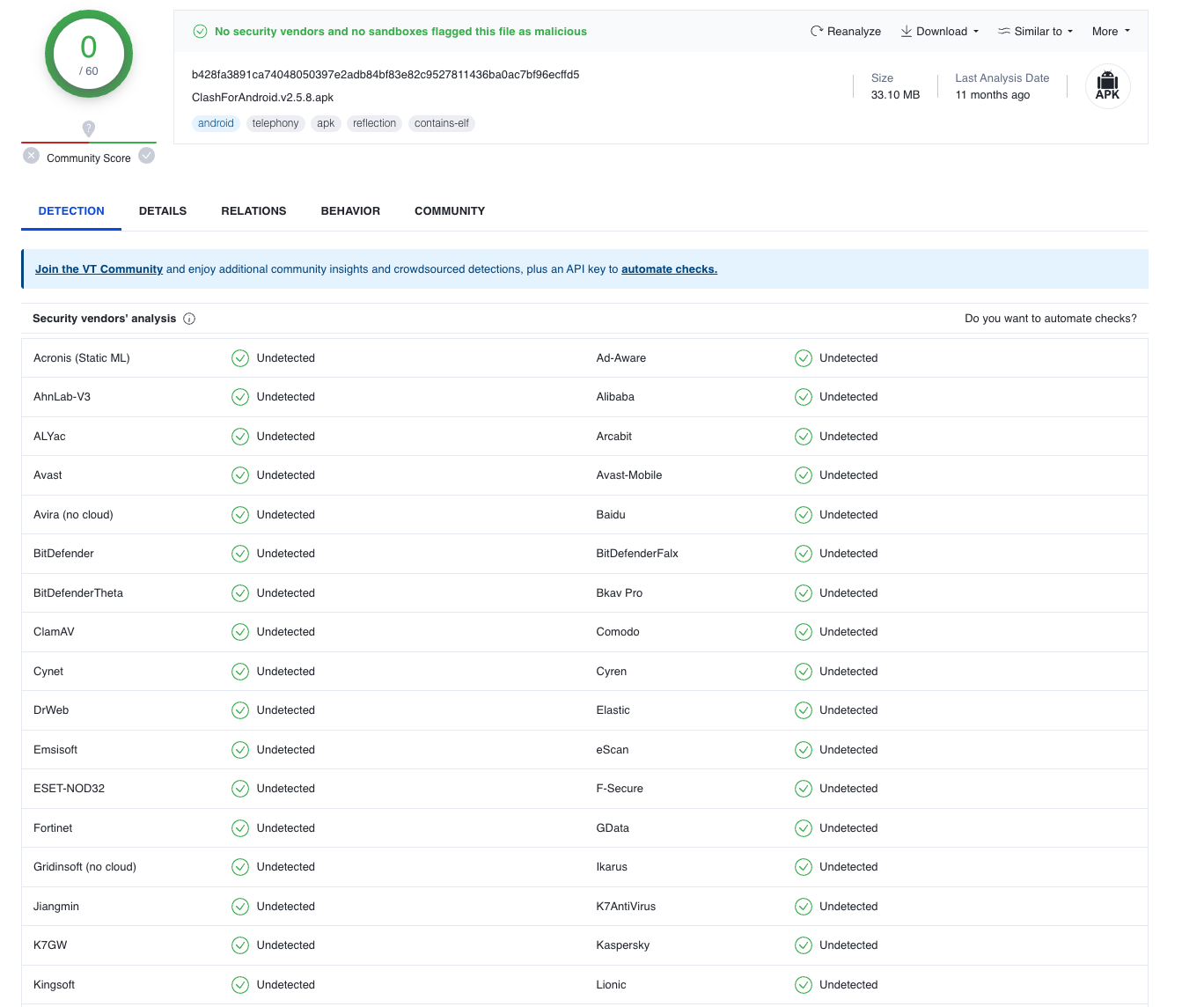Click the Gridinsoft (no cloud) vendor name
The width and height of the screenshot is (1204, 1007).
click(84, 867)
